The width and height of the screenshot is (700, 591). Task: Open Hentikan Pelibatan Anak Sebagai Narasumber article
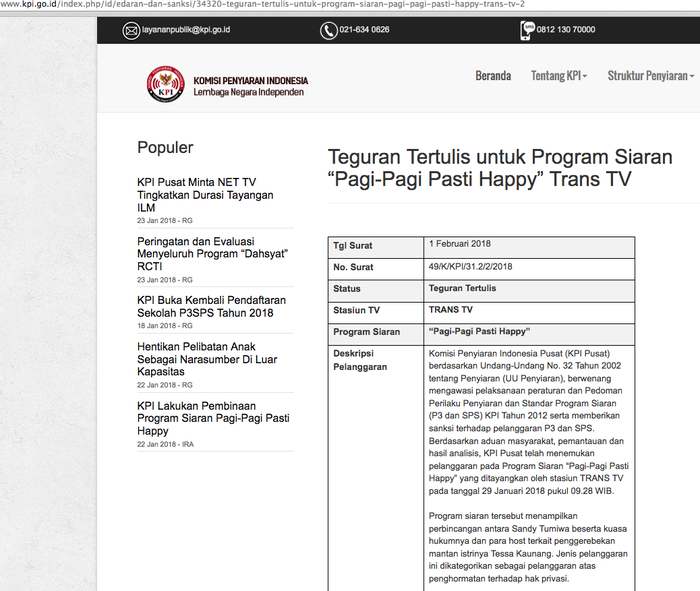(x=207, y=359)
